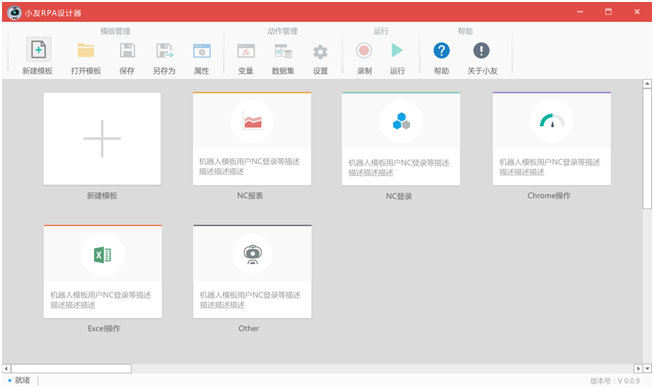
Task: Open the NC登录 template card
Action: pos(401,139)
